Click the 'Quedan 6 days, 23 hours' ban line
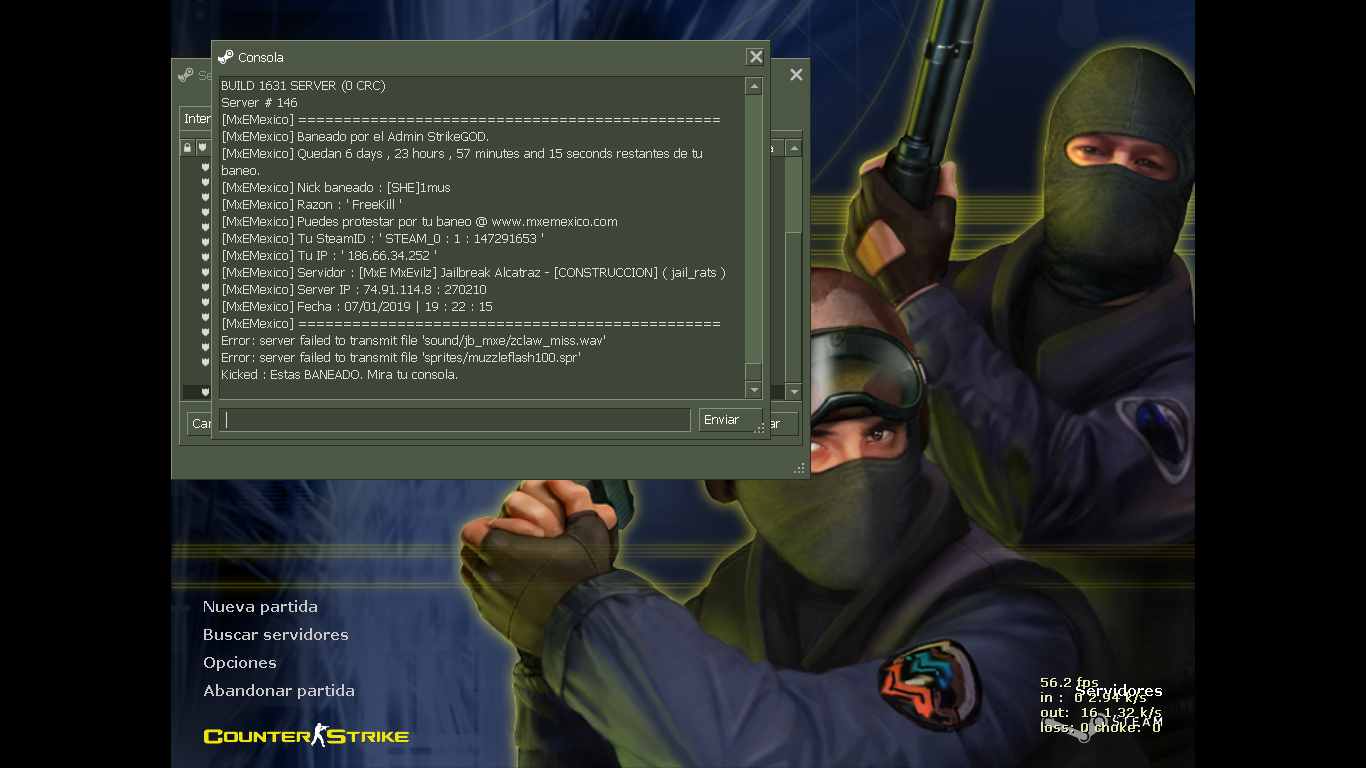 point(462,162)
